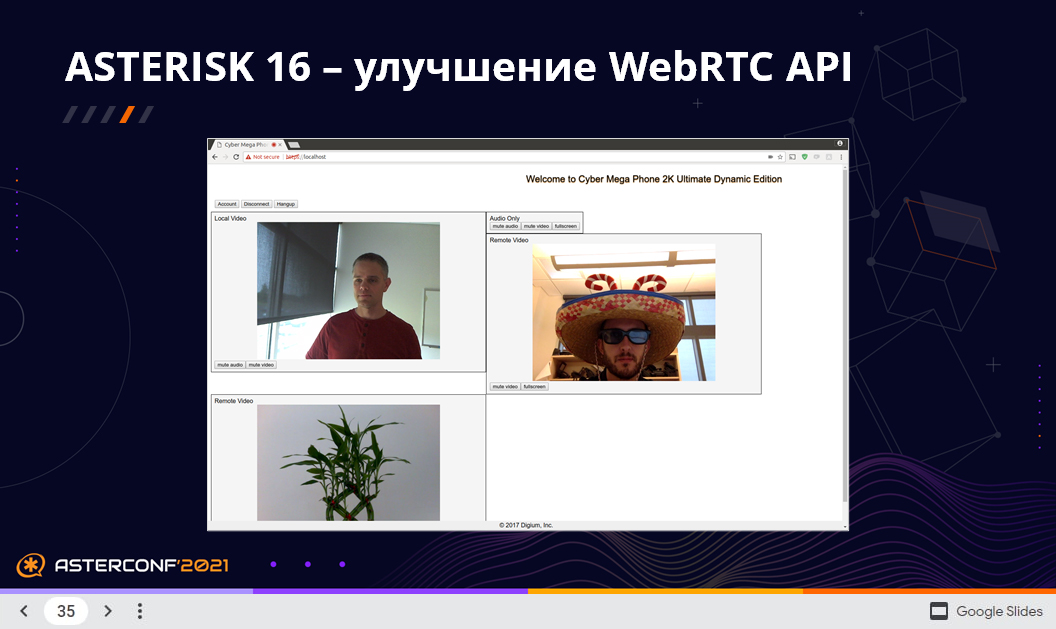Screen dimensions: 1056x629
Task: Click the green shield extension icon
Action: point(803,157)
